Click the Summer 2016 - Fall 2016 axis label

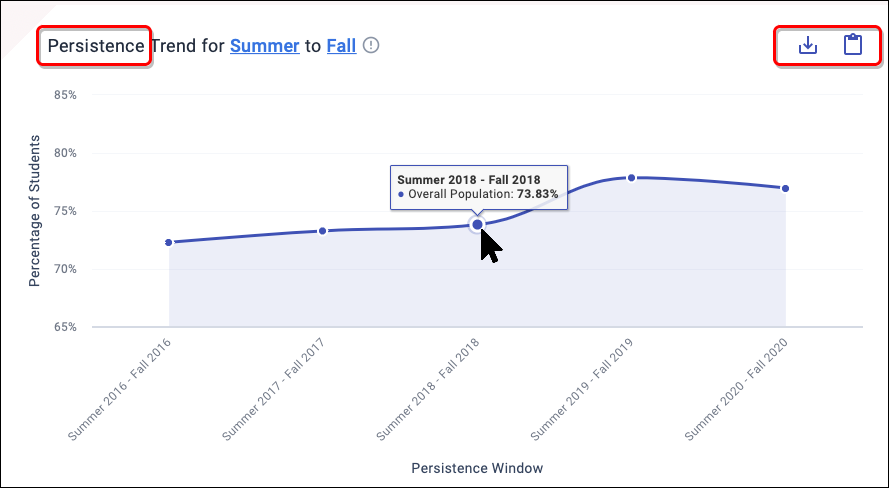121,389
